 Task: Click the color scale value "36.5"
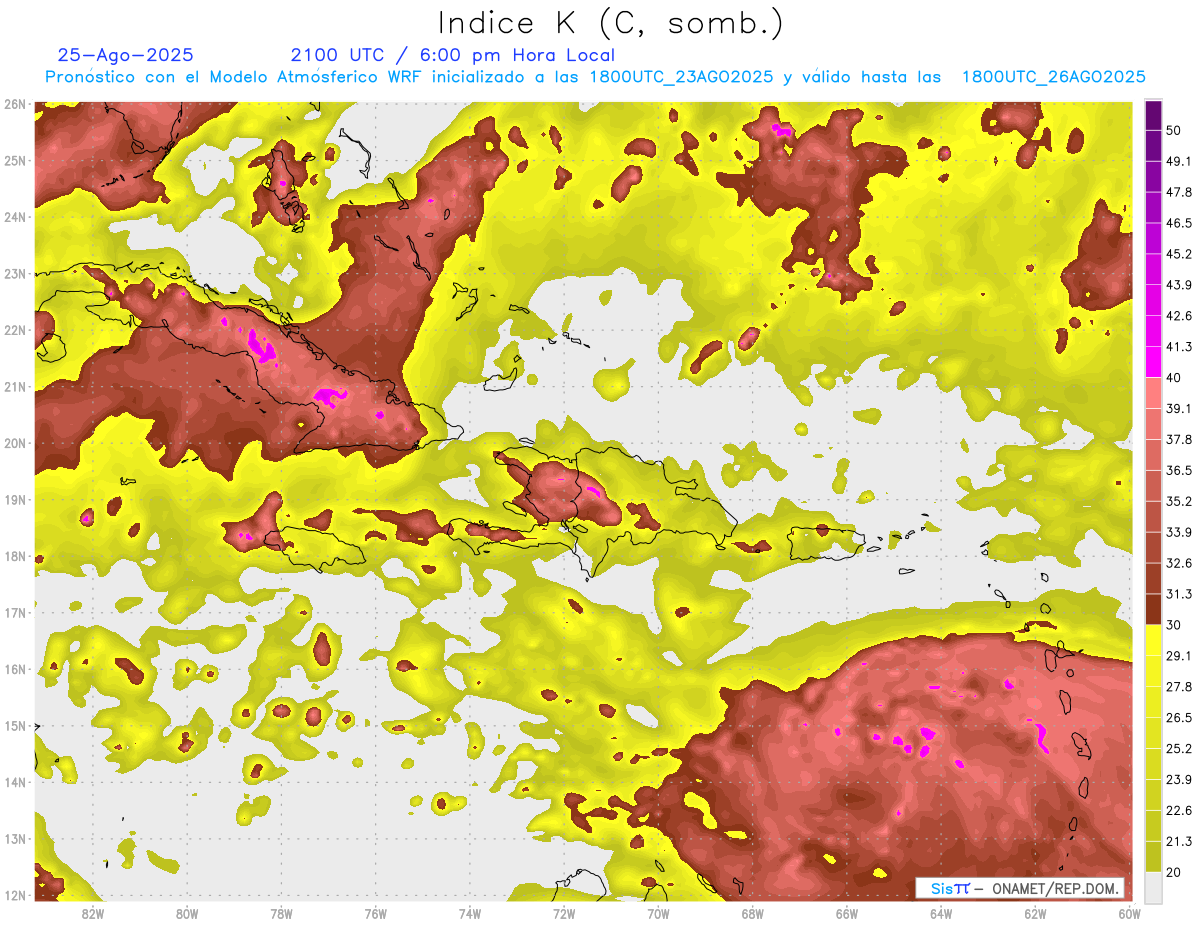pyautogui.click(x=1179, y=470)
